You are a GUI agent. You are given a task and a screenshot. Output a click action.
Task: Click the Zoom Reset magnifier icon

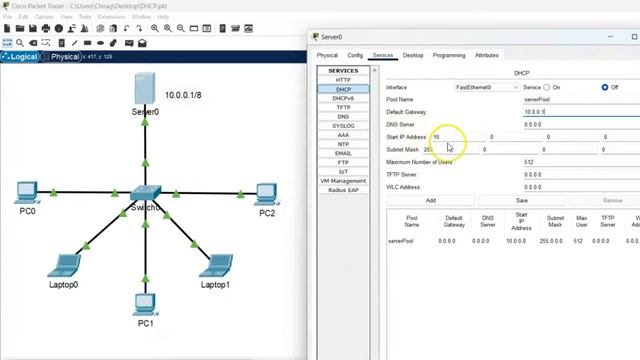pos(168,29)
